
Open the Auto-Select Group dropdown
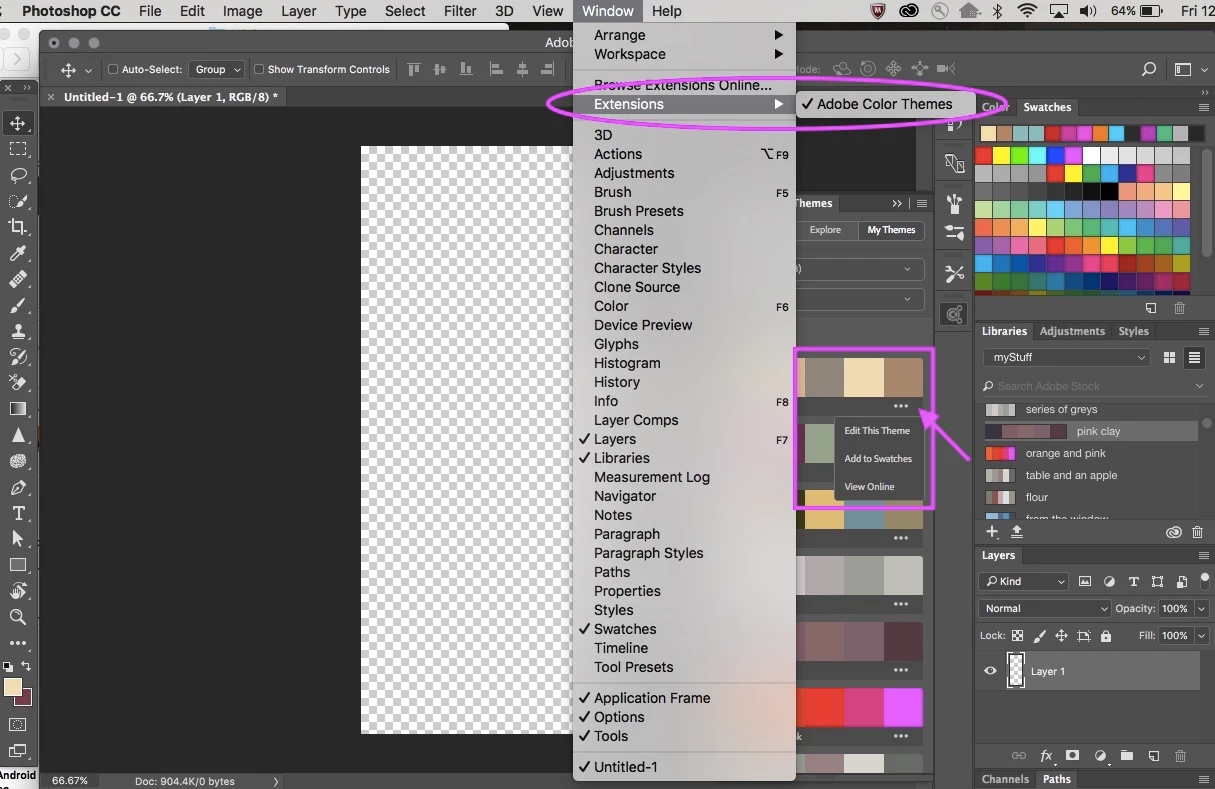point(217,69)
